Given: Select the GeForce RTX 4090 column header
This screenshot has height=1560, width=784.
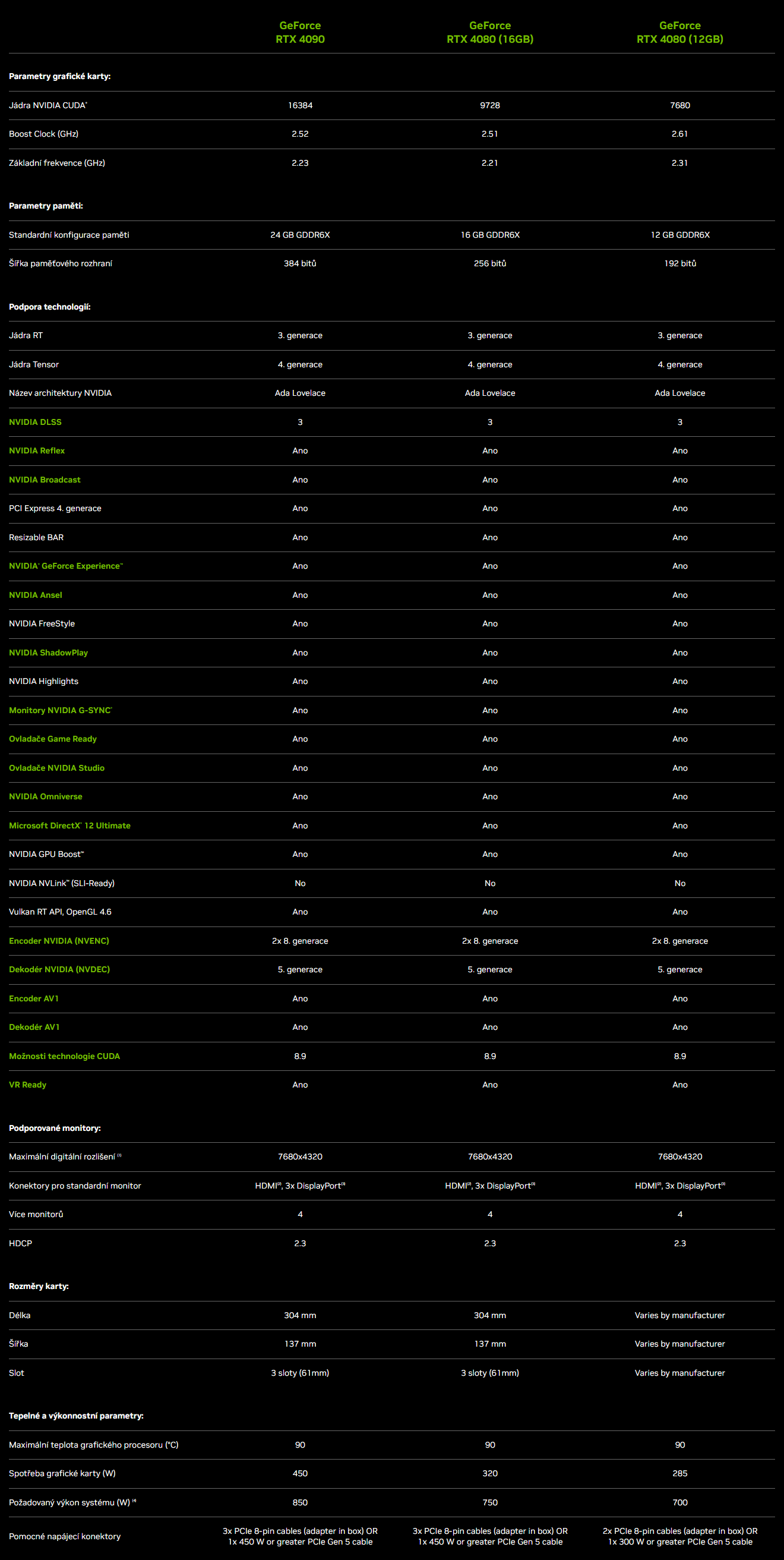Looking at the screenshot, I should 301,32.
